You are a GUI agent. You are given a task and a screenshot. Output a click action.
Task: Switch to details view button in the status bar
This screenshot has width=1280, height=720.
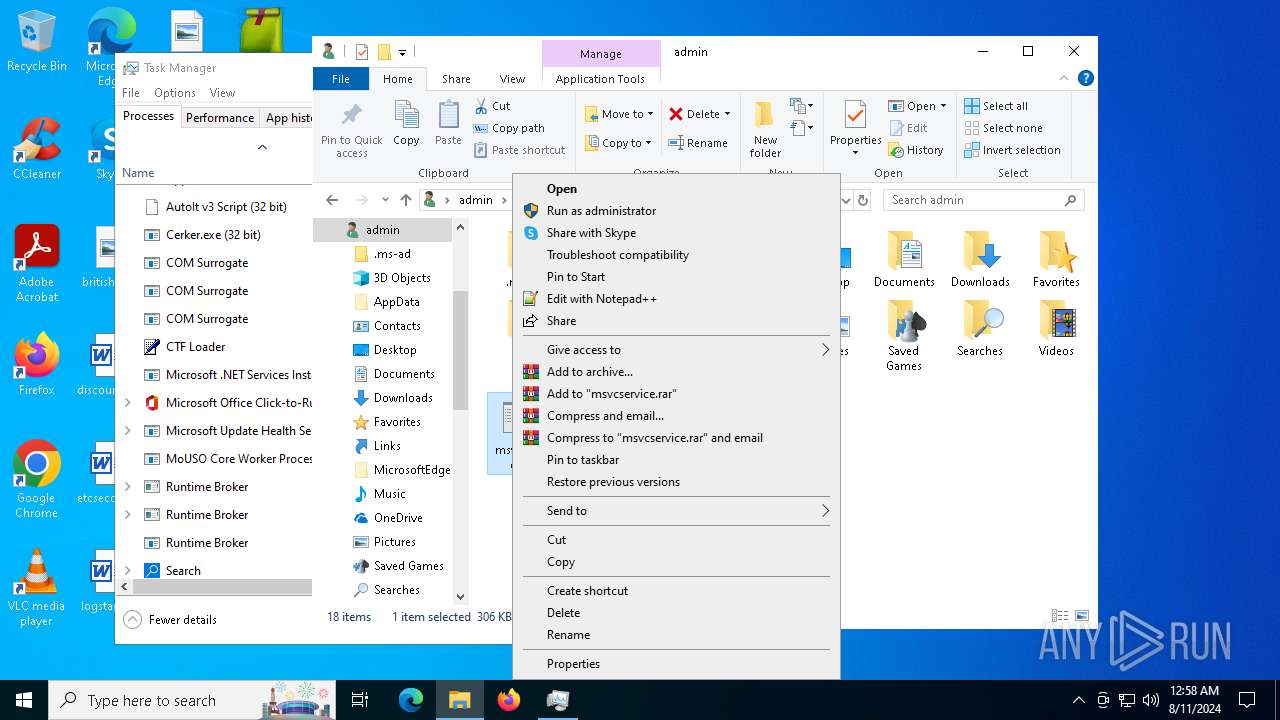1059,617
